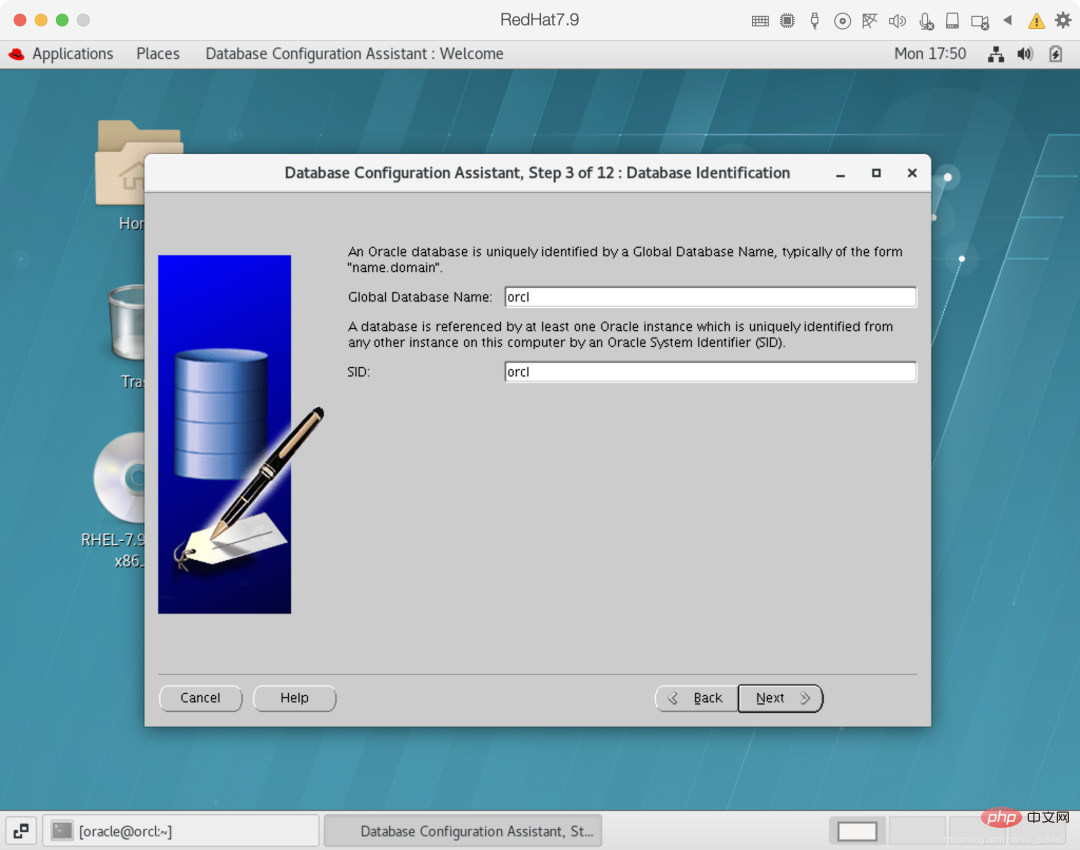
Task: Click the yellow warning triangle icon
Action: 1036,20
